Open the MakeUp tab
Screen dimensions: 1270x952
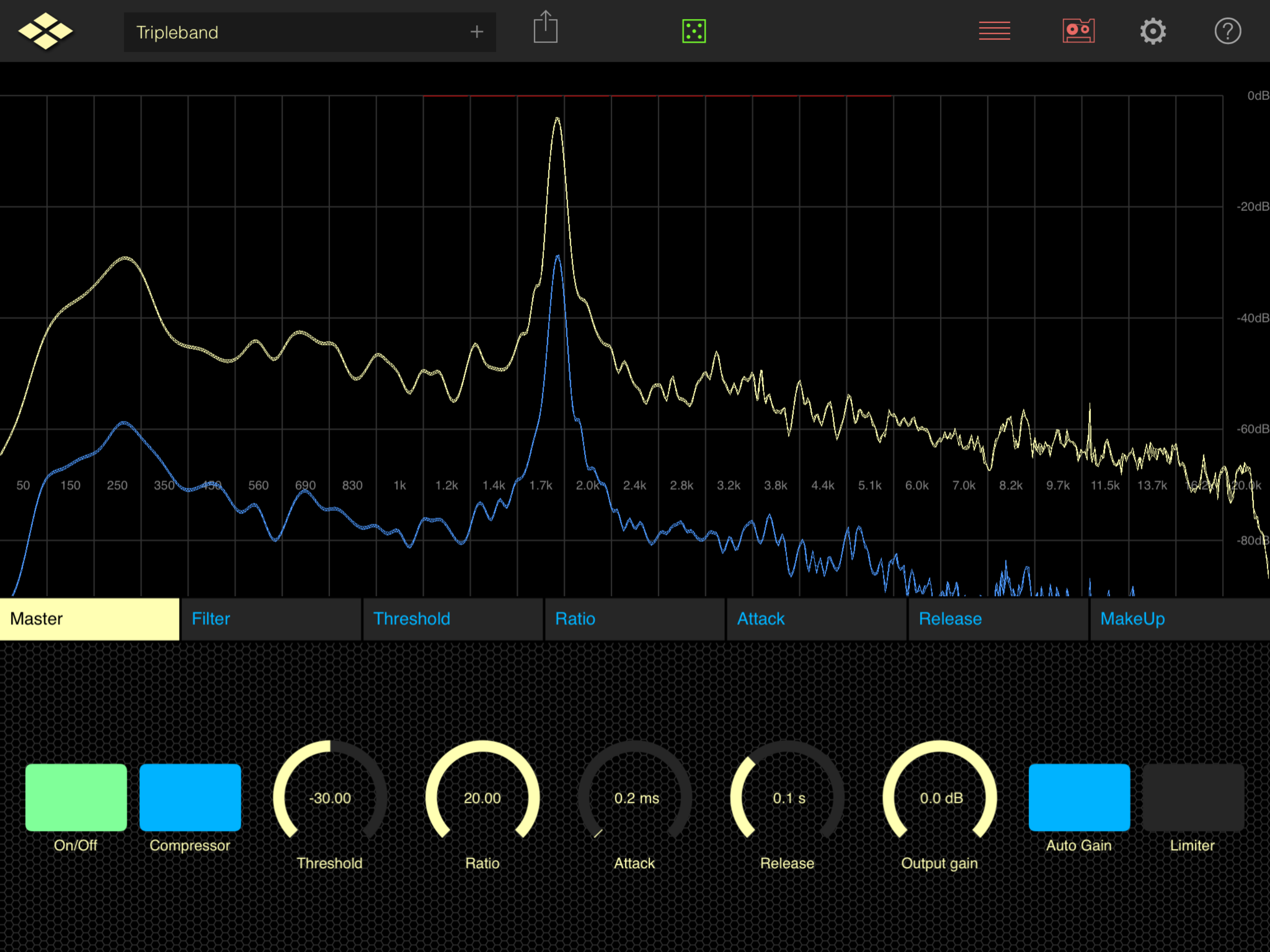click(x=1179, y=619)
